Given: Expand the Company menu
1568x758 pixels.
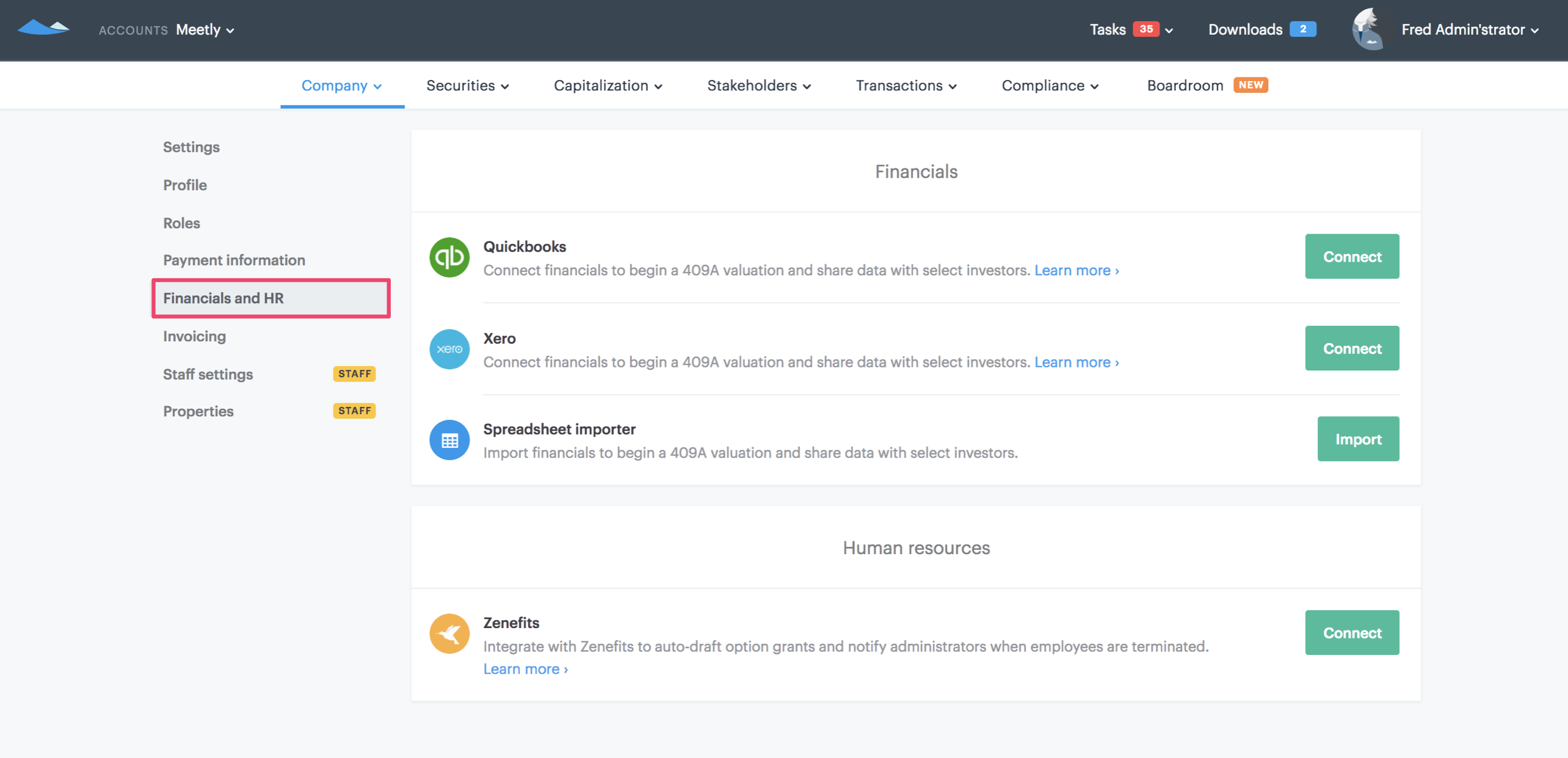Looking at the screenshot, I should click(342, 85).
